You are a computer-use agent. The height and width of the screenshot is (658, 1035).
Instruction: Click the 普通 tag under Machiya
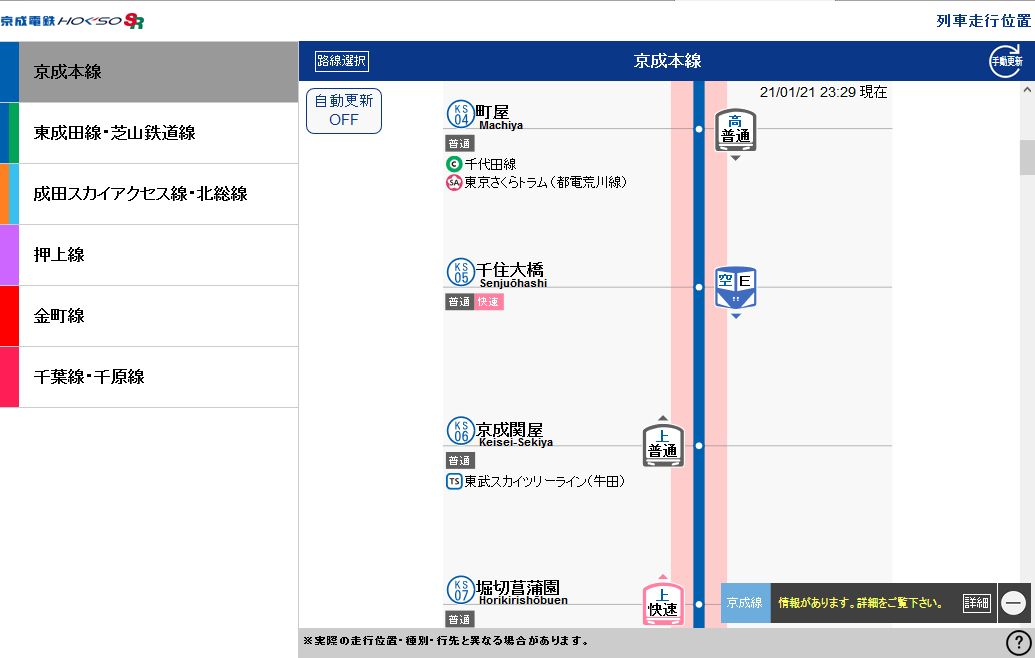[x=459, y=143]
